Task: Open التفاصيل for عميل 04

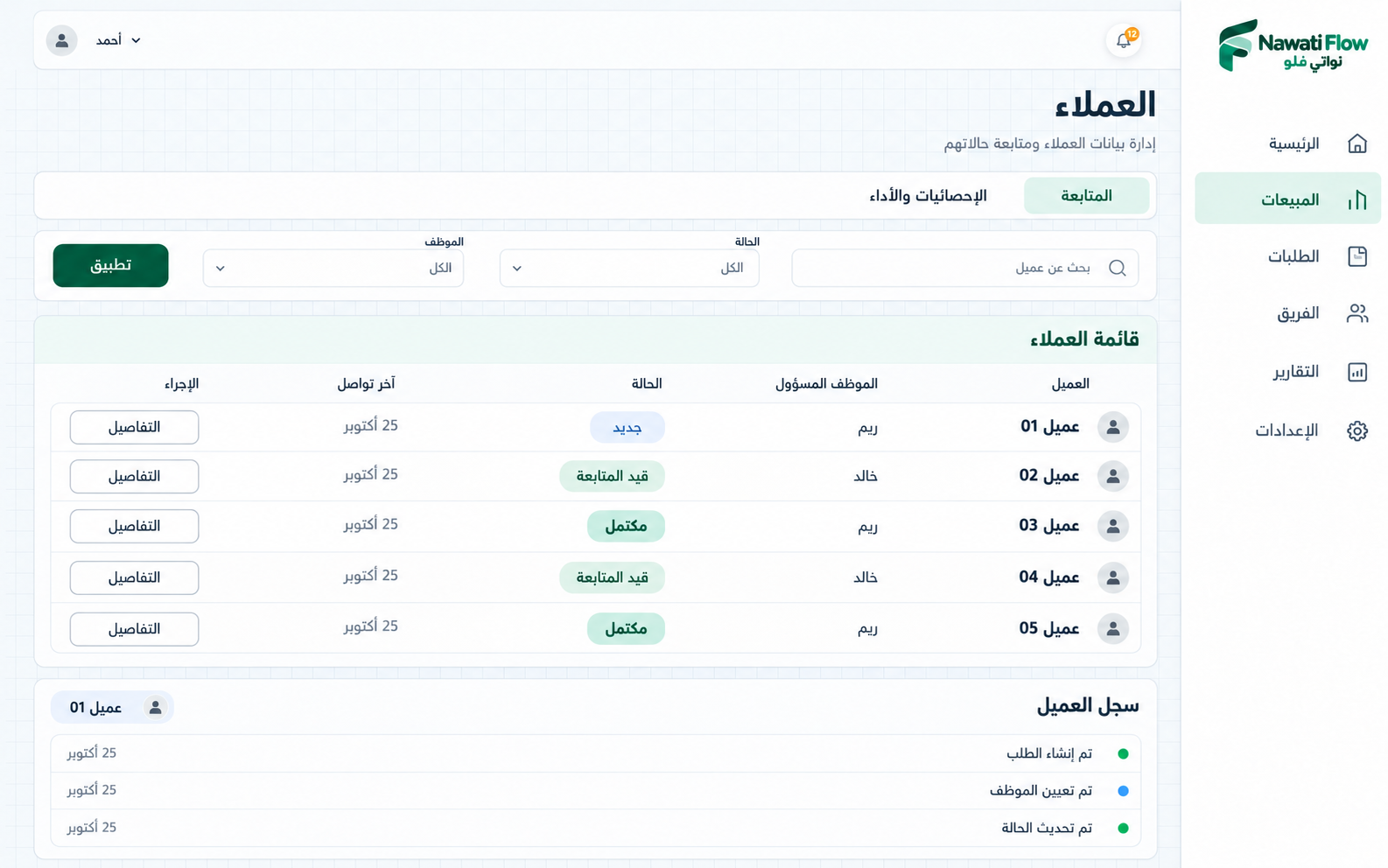Action: pyautogui.click(x=134, y=577)
